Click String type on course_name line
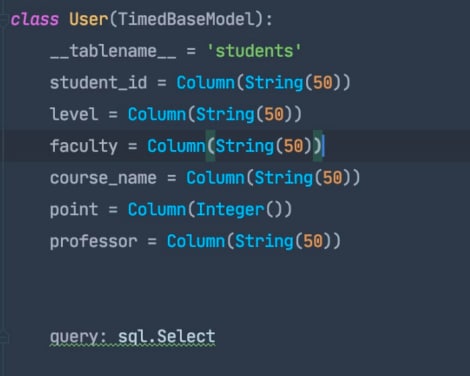Screen dimensions: 470x376 284,178
